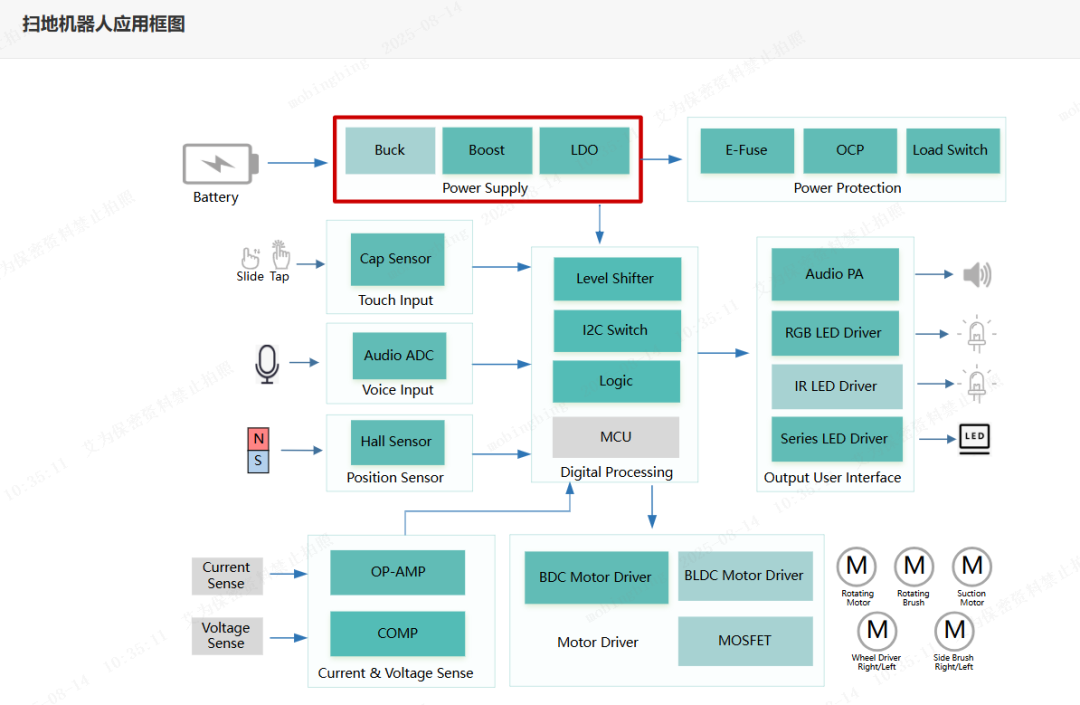The height and width of the screenshot is (705, 1080).
Task: Click the microphone icon for voice input
Action: [x=266, y=364]
